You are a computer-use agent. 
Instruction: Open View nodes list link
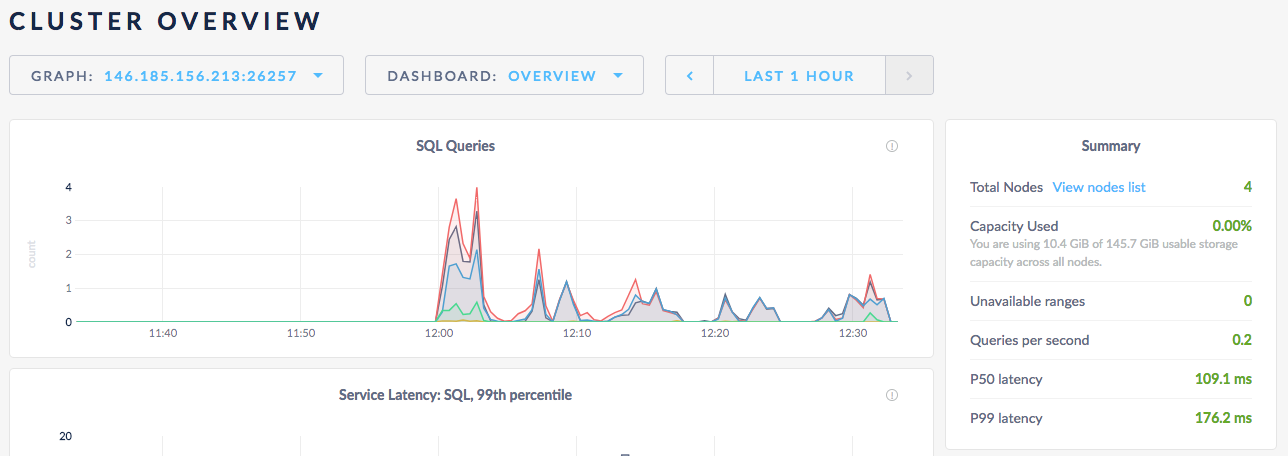coord(1099,187)
